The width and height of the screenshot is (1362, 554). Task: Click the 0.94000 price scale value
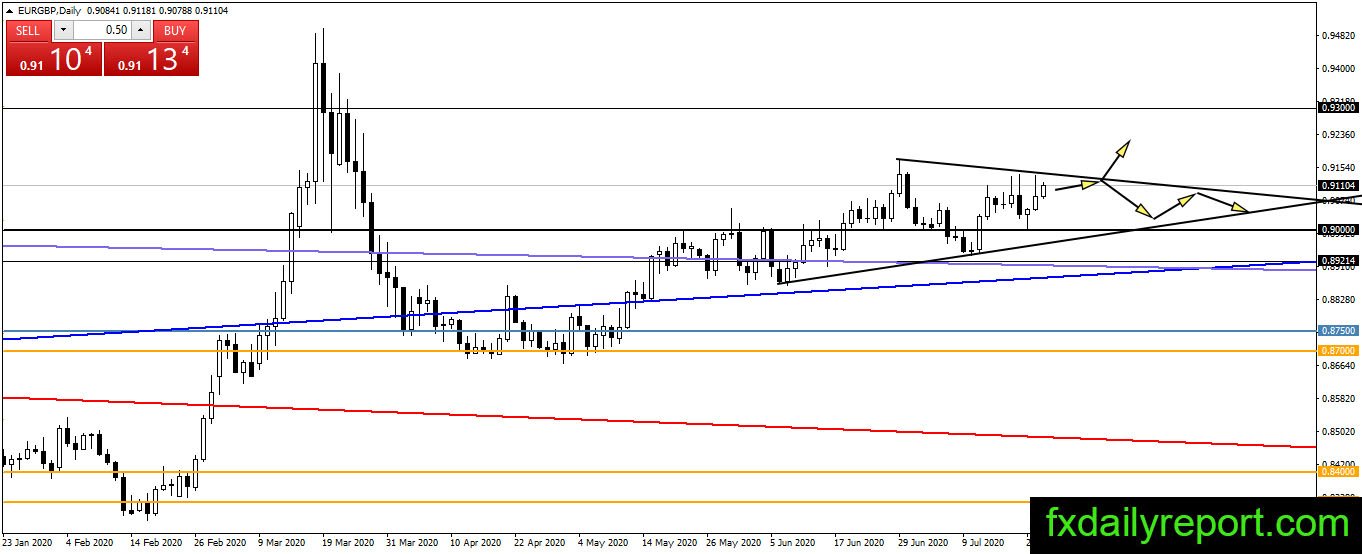coord(1338,68)
